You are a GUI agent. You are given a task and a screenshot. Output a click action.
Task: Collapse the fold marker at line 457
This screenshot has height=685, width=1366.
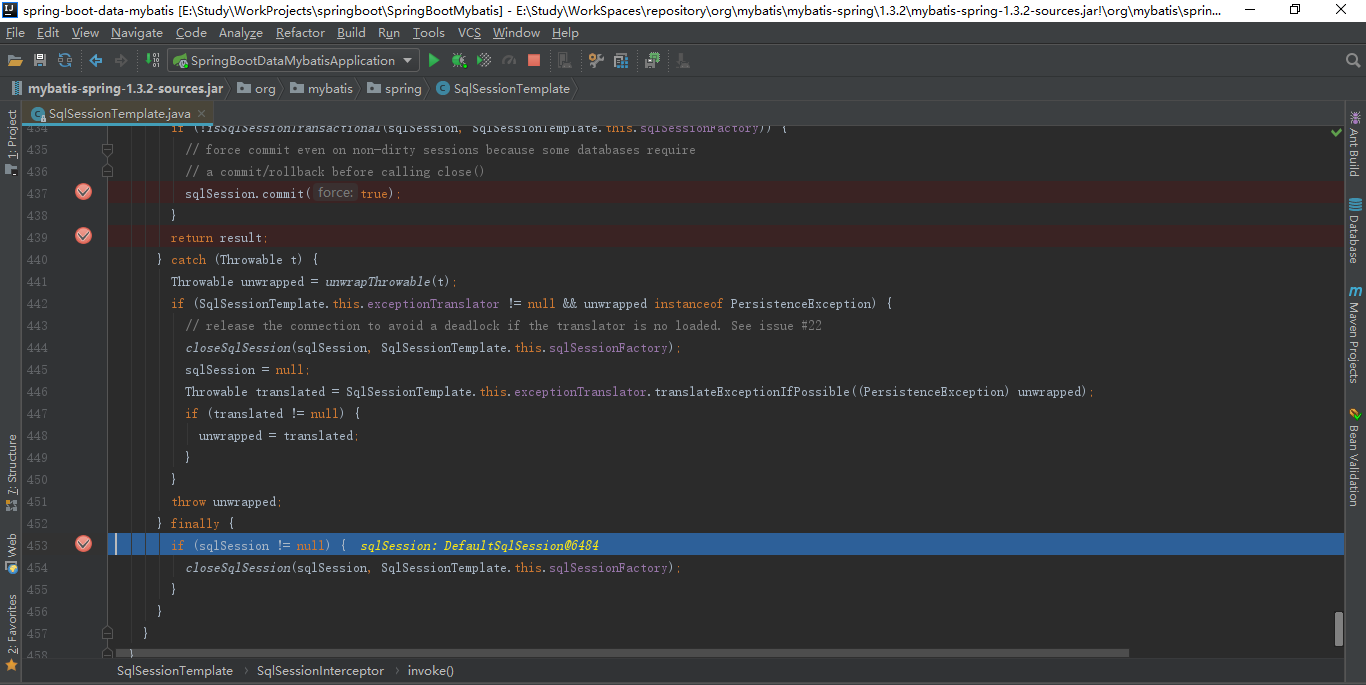107,633
